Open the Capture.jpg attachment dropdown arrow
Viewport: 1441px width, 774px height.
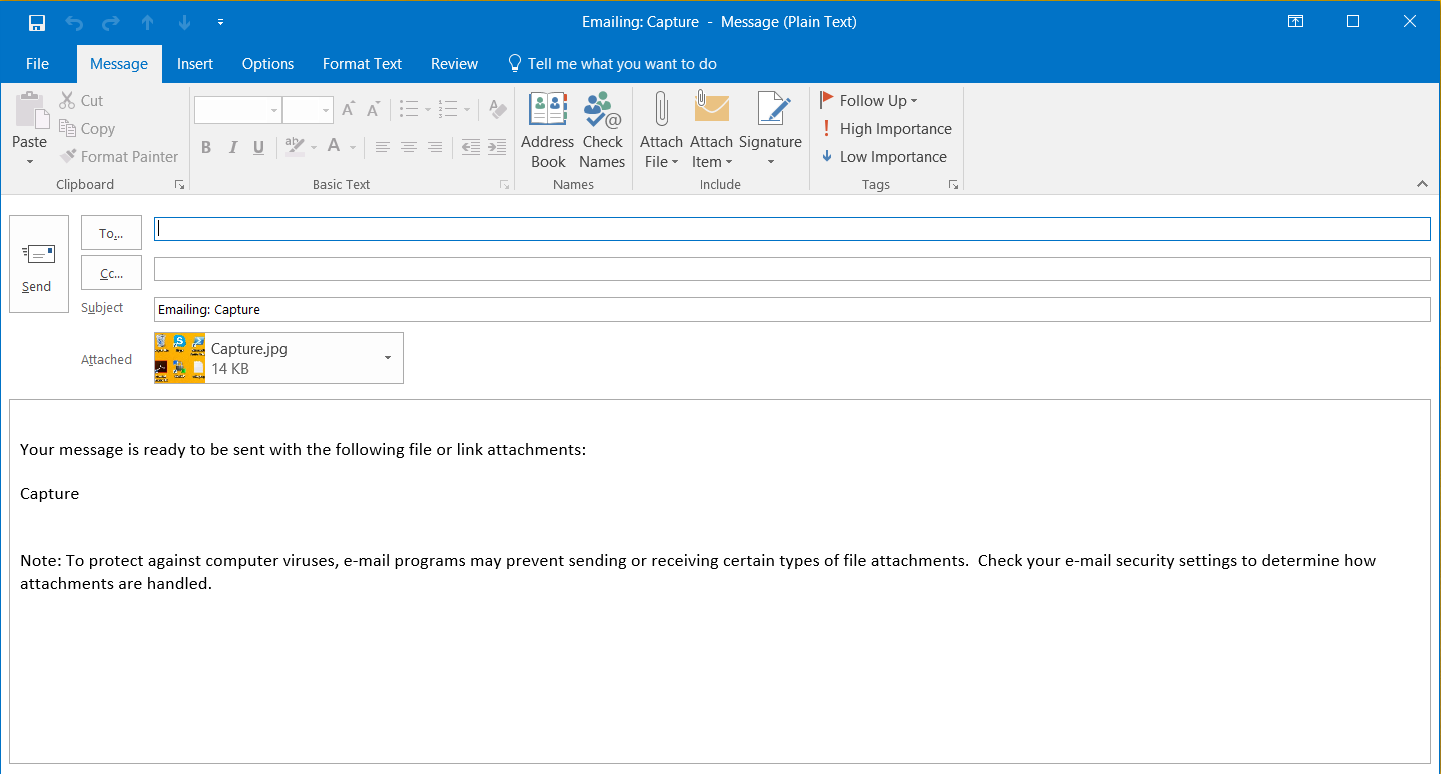pyautogui.click(x=388, y=358)
